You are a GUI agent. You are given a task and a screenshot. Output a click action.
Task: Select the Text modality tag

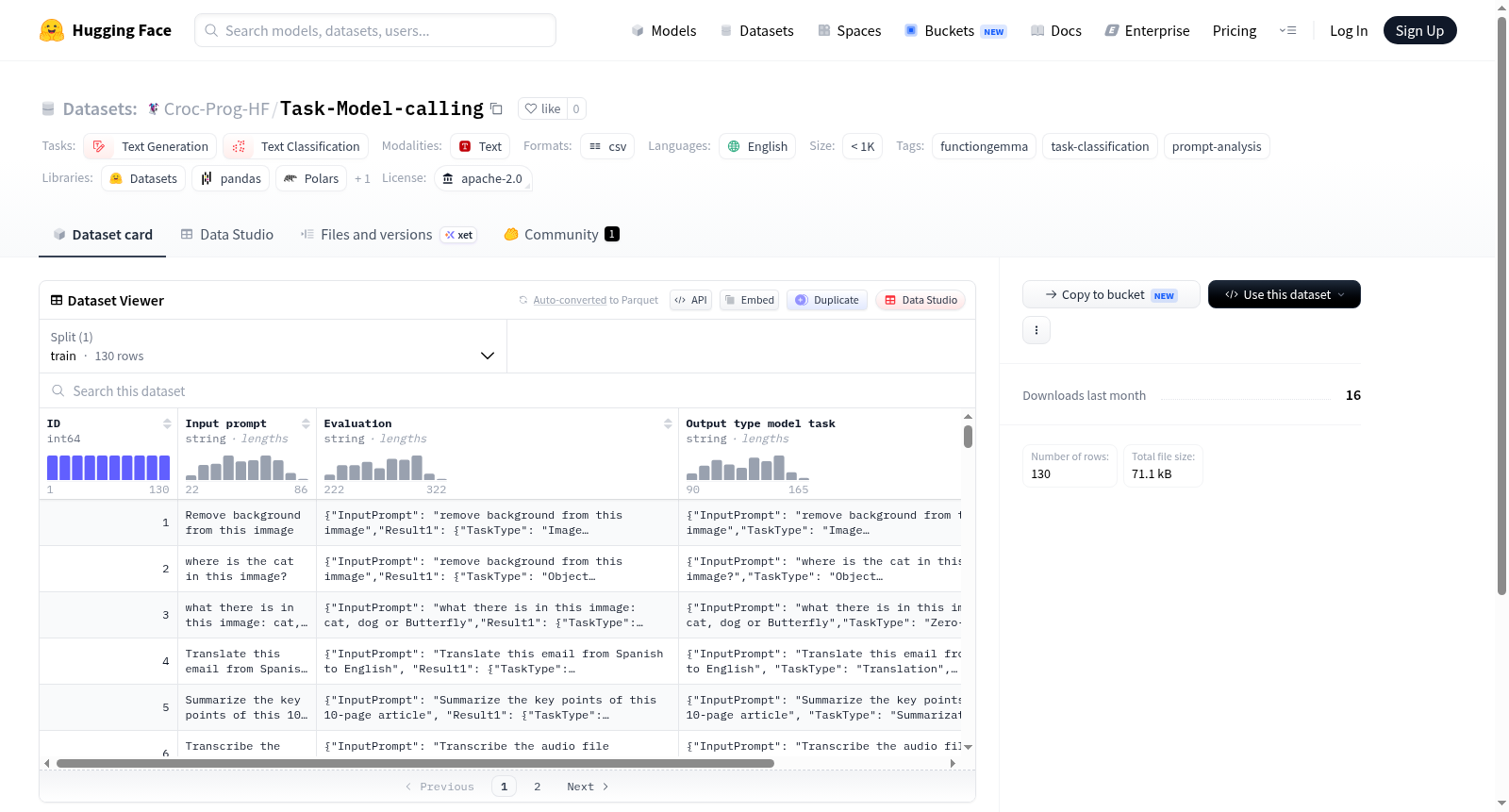point(480,146)
